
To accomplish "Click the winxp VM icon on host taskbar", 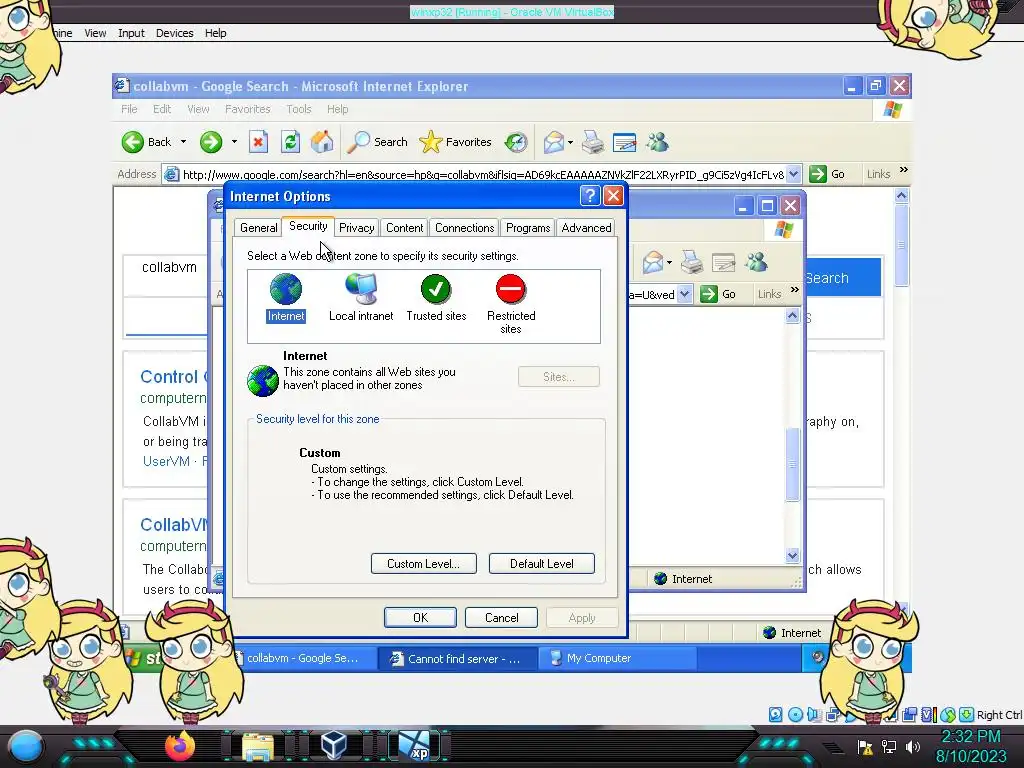I will point(413,746).
